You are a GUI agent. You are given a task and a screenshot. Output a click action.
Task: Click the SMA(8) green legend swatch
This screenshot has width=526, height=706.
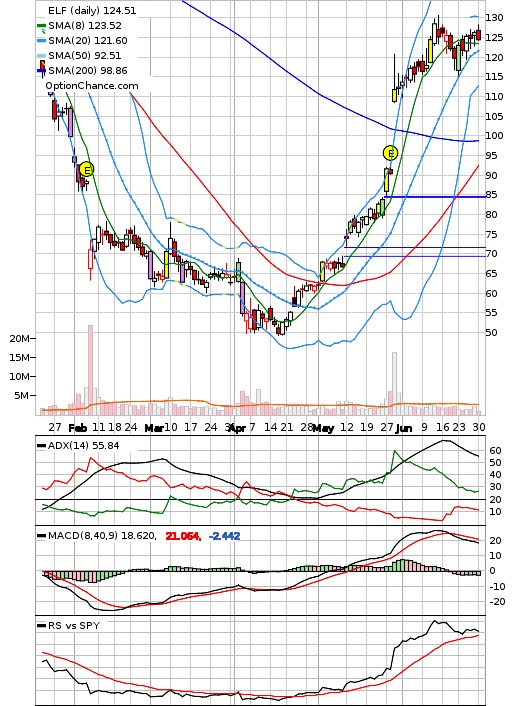pyautogui.click(x=41, y=26)
